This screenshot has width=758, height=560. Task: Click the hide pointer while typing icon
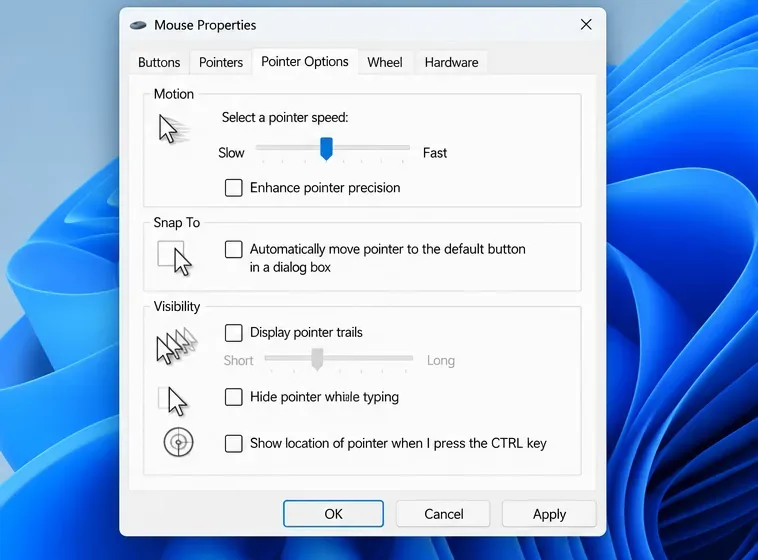click(x=173, y=401)
